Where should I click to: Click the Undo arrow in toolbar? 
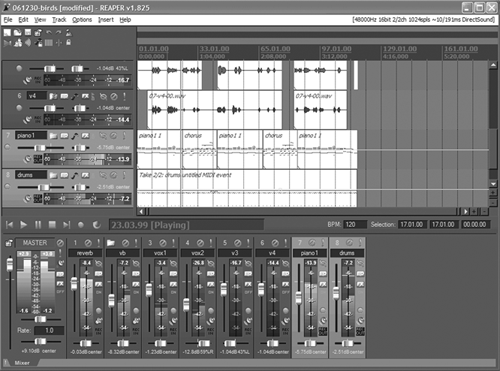(49, 32)
